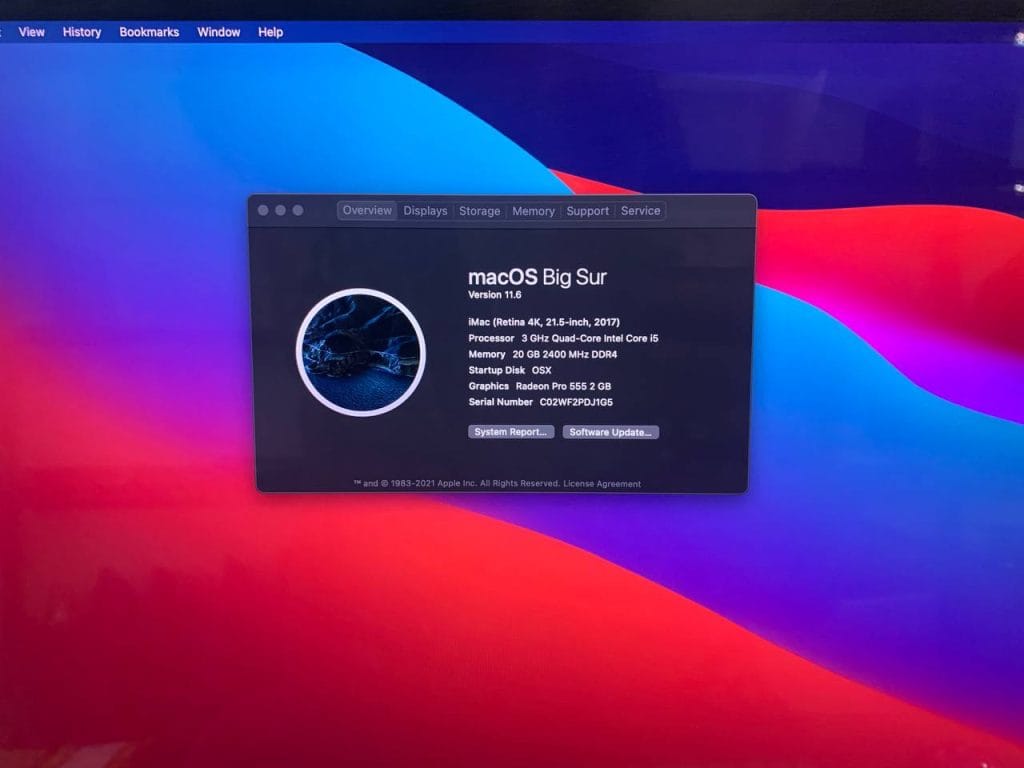Click the Window menu

tap(218, 32)
